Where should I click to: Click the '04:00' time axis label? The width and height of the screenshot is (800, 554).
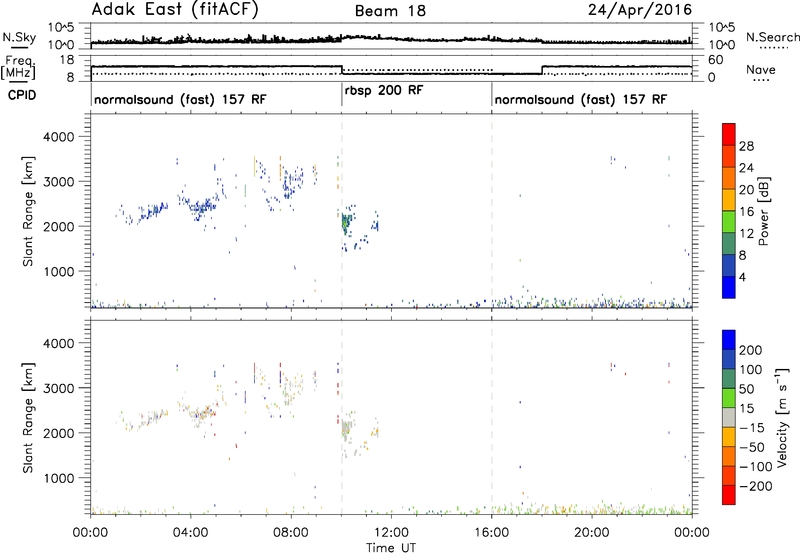[191, 533]
